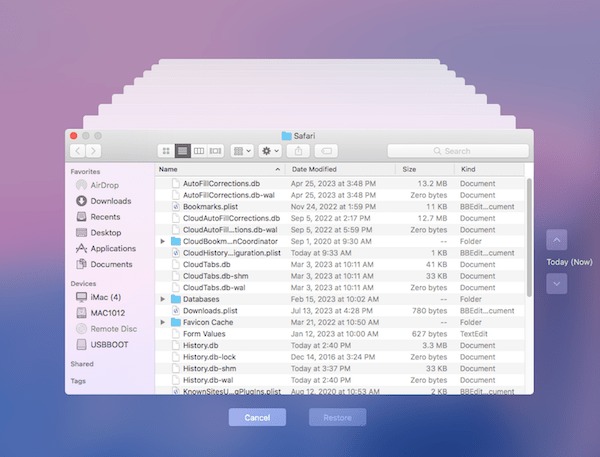The height and width of the screenshot is (457, 600).
Task: Select Downloads in the sidebar
Action: coord(110,201)
